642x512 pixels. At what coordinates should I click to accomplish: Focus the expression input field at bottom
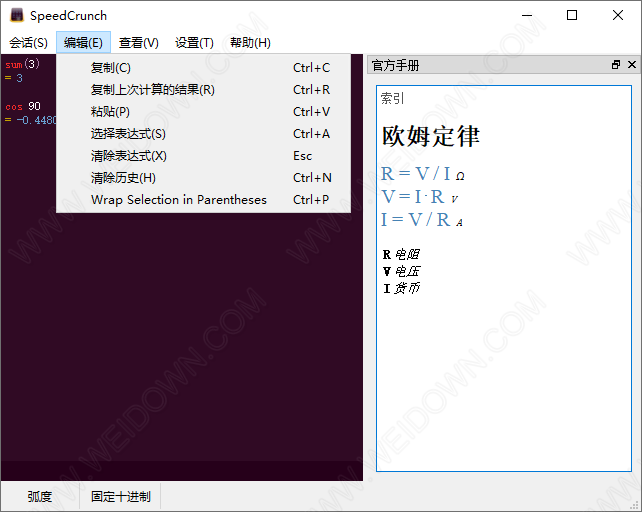[182, 471]
